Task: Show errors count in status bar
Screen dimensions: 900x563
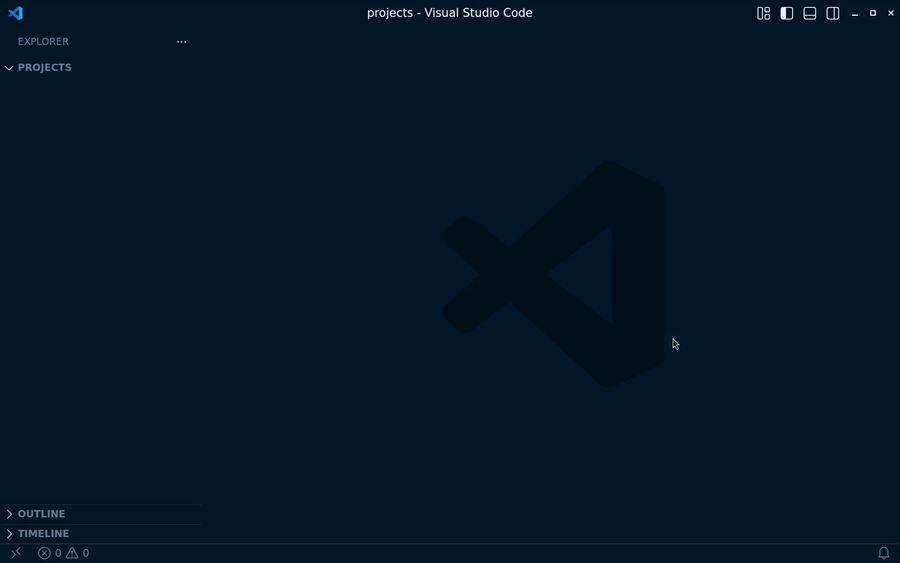Action: [50, 553]
